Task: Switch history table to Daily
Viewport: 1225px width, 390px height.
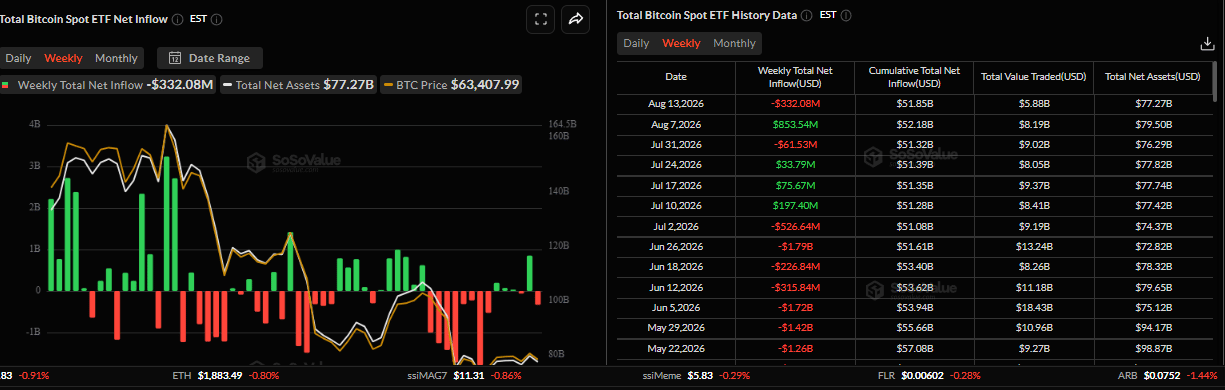Action: [x=636, y=43]
